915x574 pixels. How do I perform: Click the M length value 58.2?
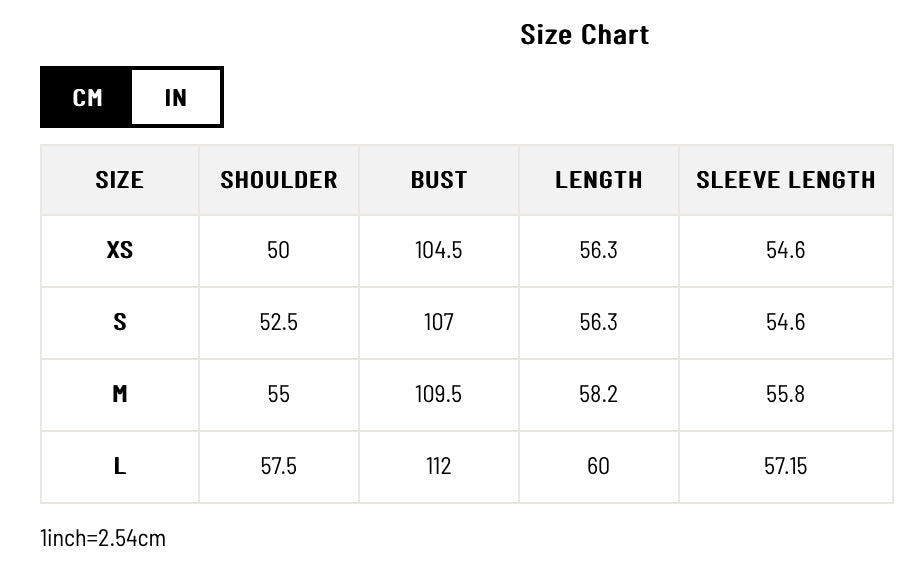click(599, 394)
